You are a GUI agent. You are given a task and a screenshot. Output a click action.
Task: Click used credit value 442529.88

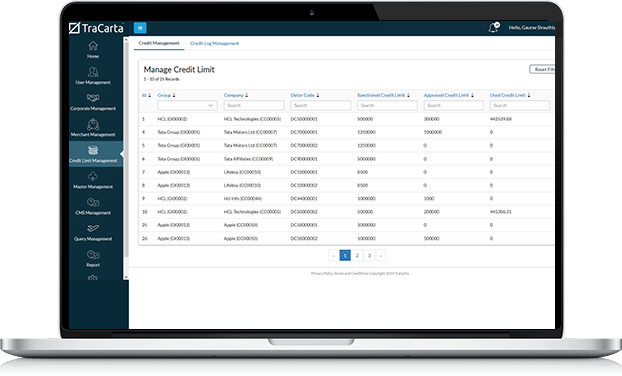point(501,119)
